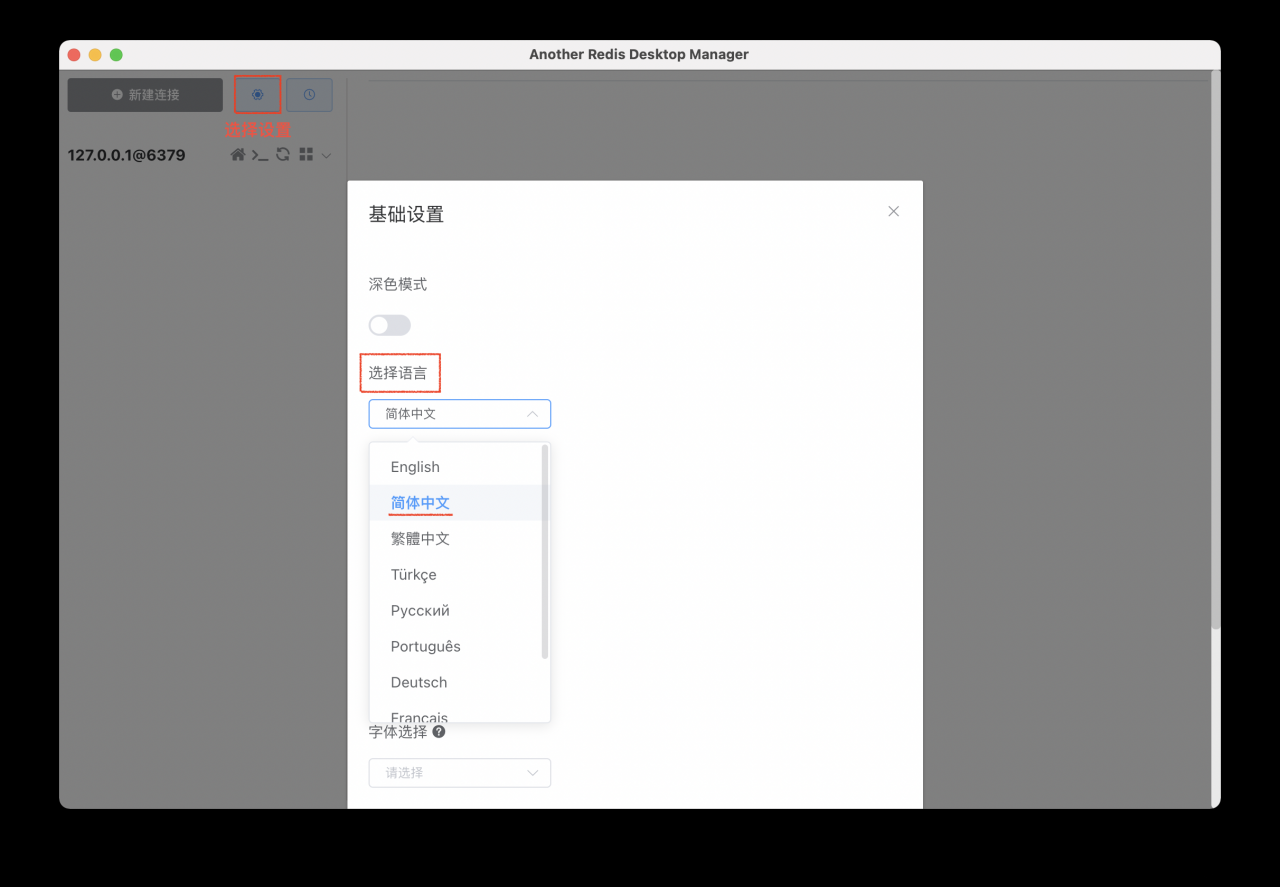
Task: Open the settings gear icon
Action: (x=256, y=94)
